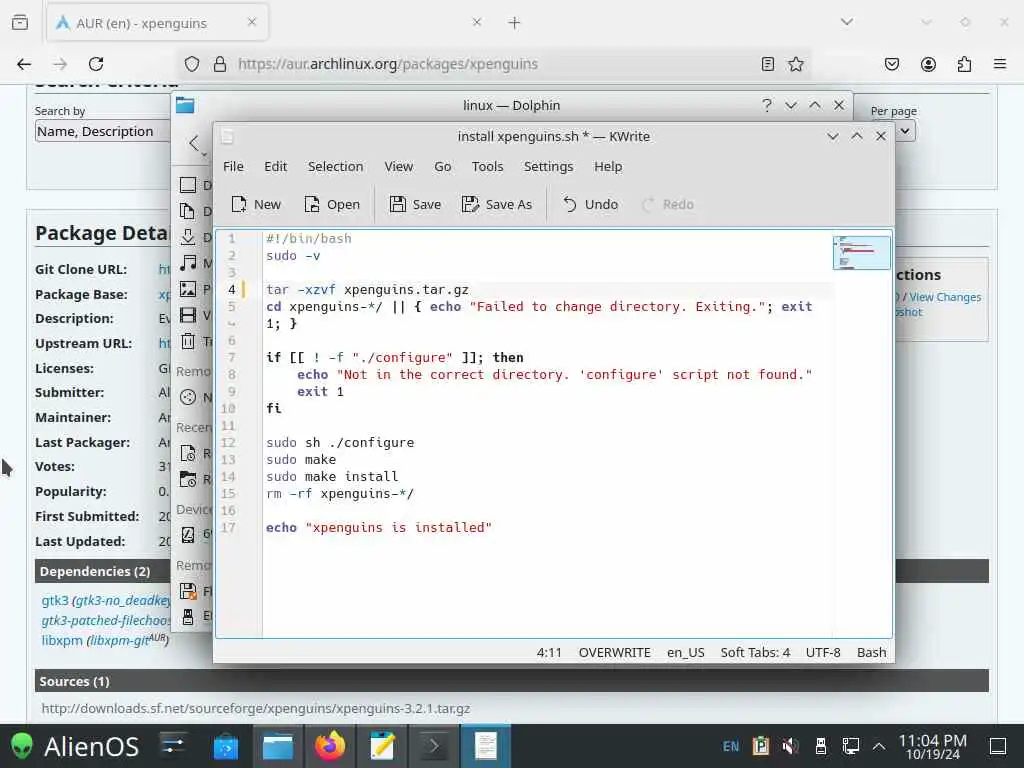Open the Go menu
The width and height of the screenshot is (1024, 768).
tap(443, 167)
